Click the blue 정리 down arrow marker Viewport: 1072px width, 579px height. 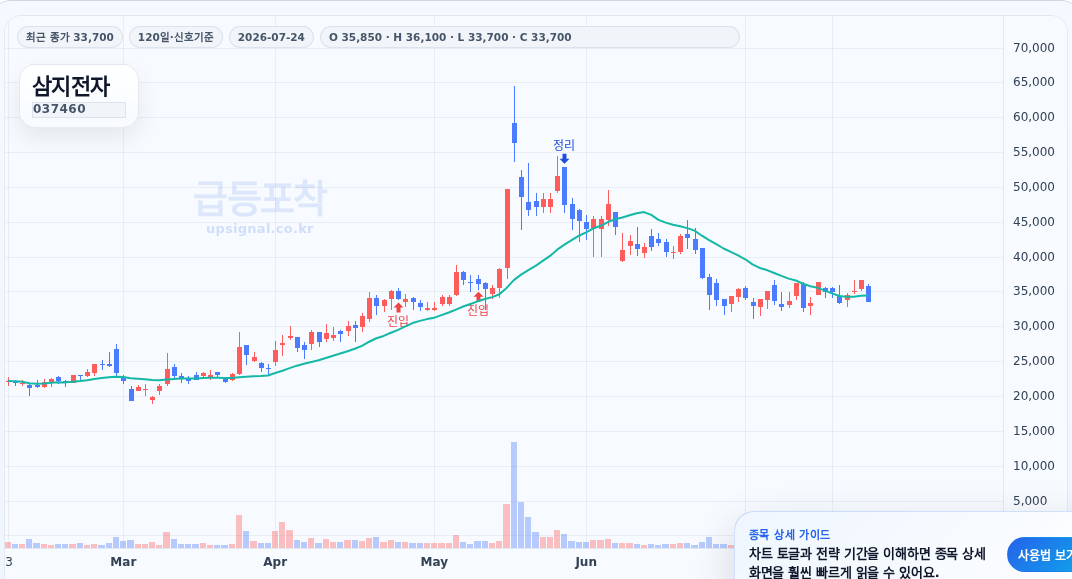click(x=564, y=159)
